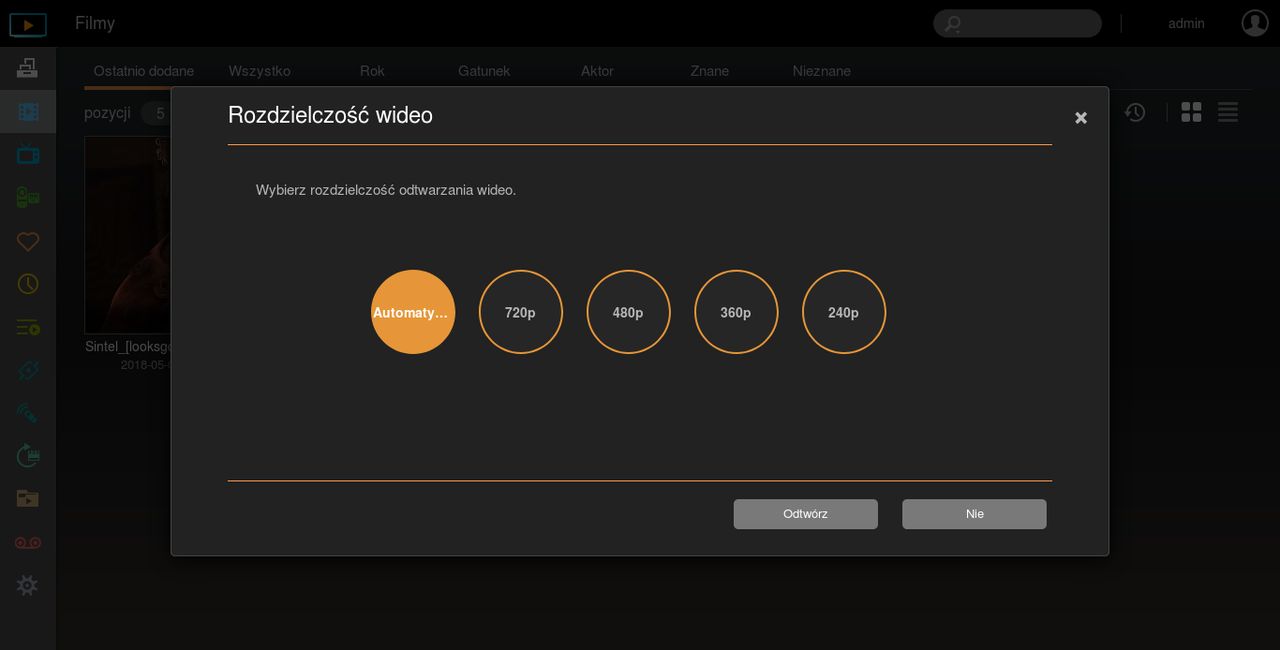Open the satellite broadcast sidebar icon
1280x650 pixels.
pos(28,413)
